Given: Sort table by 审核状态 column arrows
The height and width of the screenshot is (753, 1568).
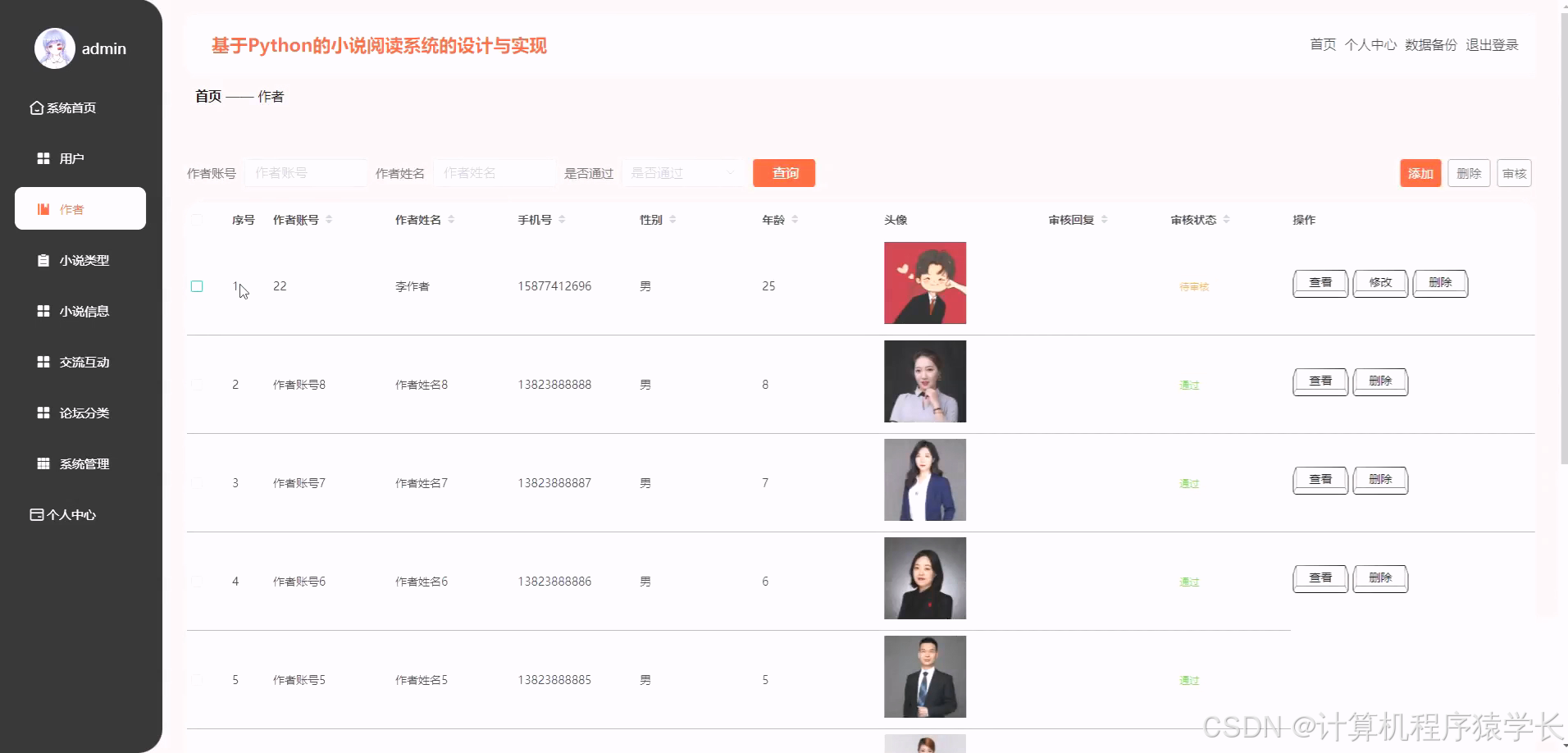Looking at the screenshot, I should pos(1226,220).
